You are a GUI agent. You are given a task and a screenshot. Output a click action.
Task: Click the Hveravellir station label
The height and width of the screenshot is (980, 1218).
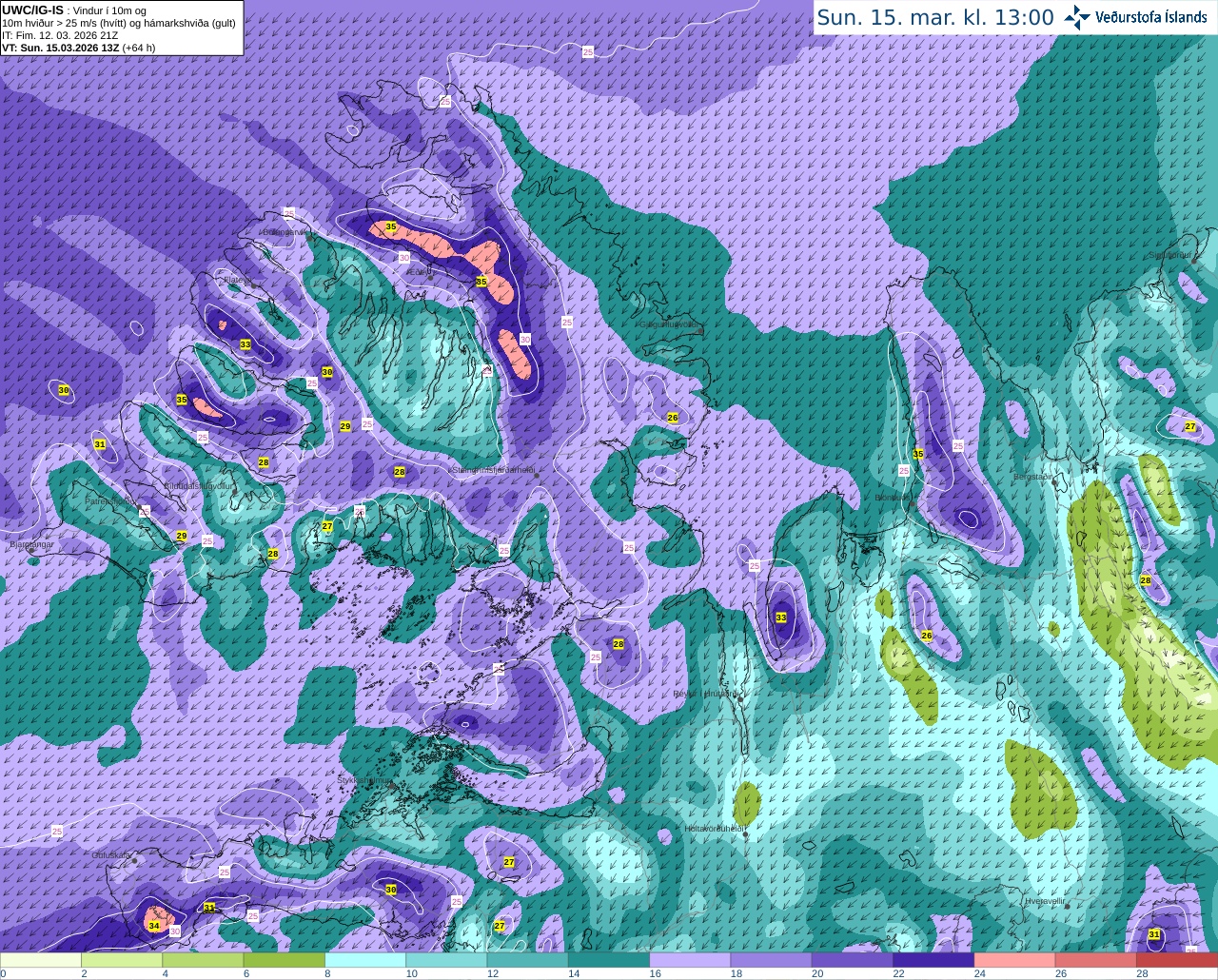pos(1044,900)
